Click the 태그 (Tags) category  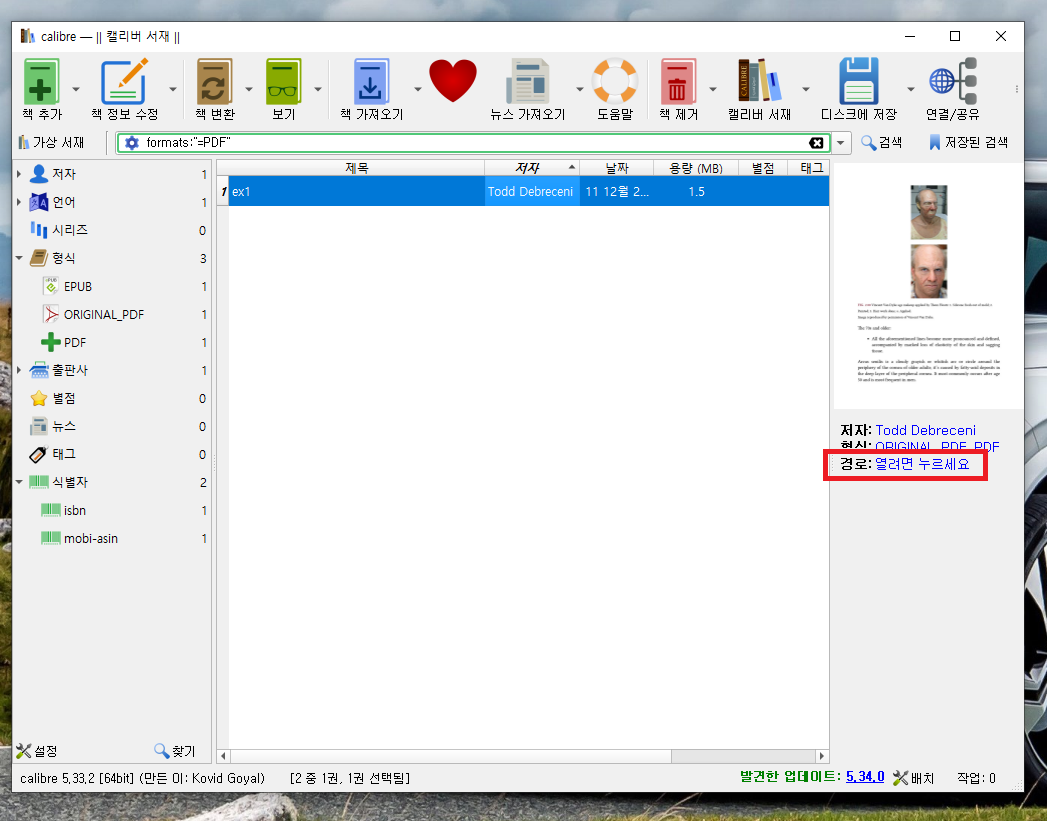pyautogui.click(x=53, y=455)
